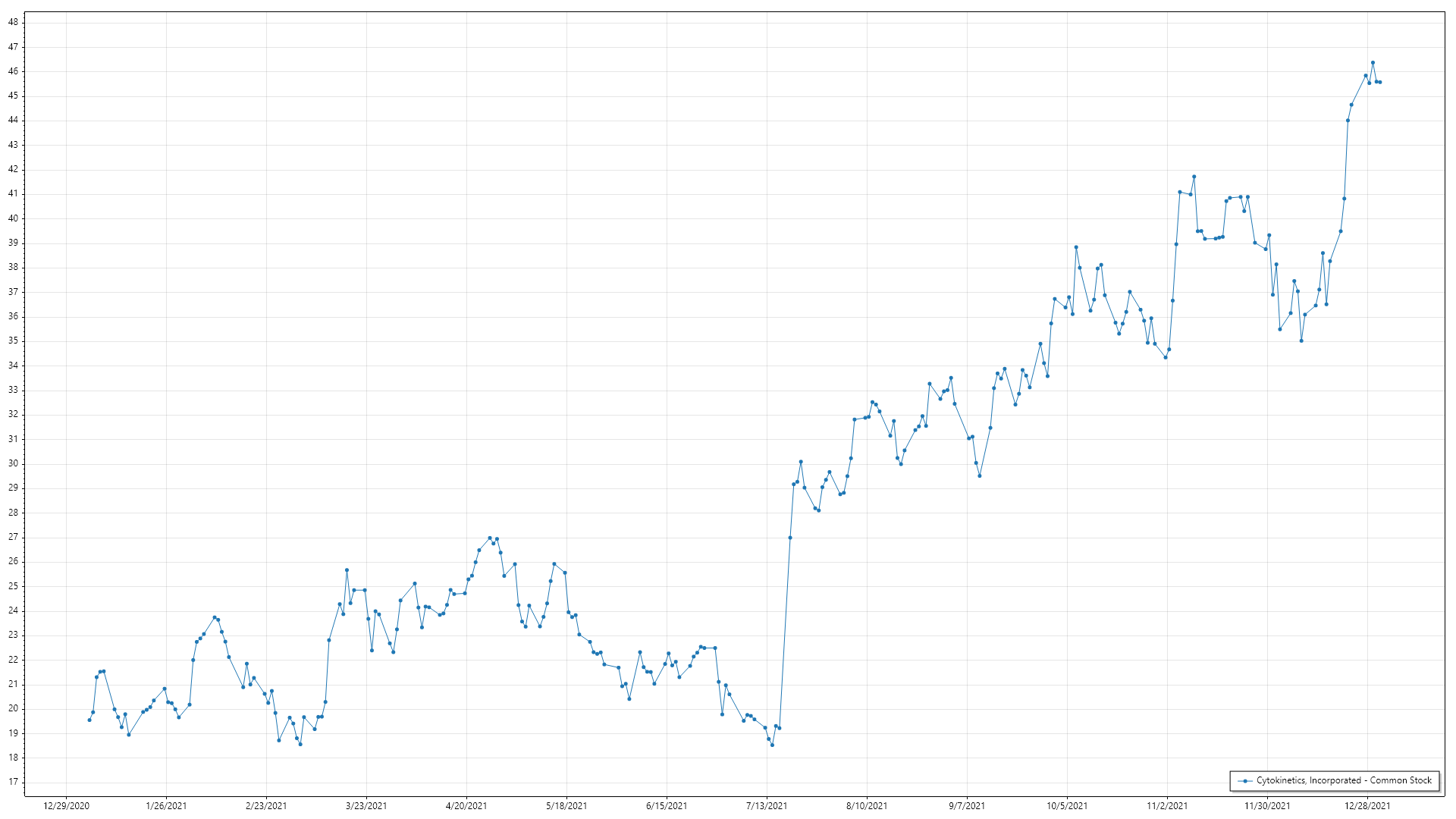Click the 9/7/2021 x-axis date label
1456x819 pixels.
[x=967, y=806]
